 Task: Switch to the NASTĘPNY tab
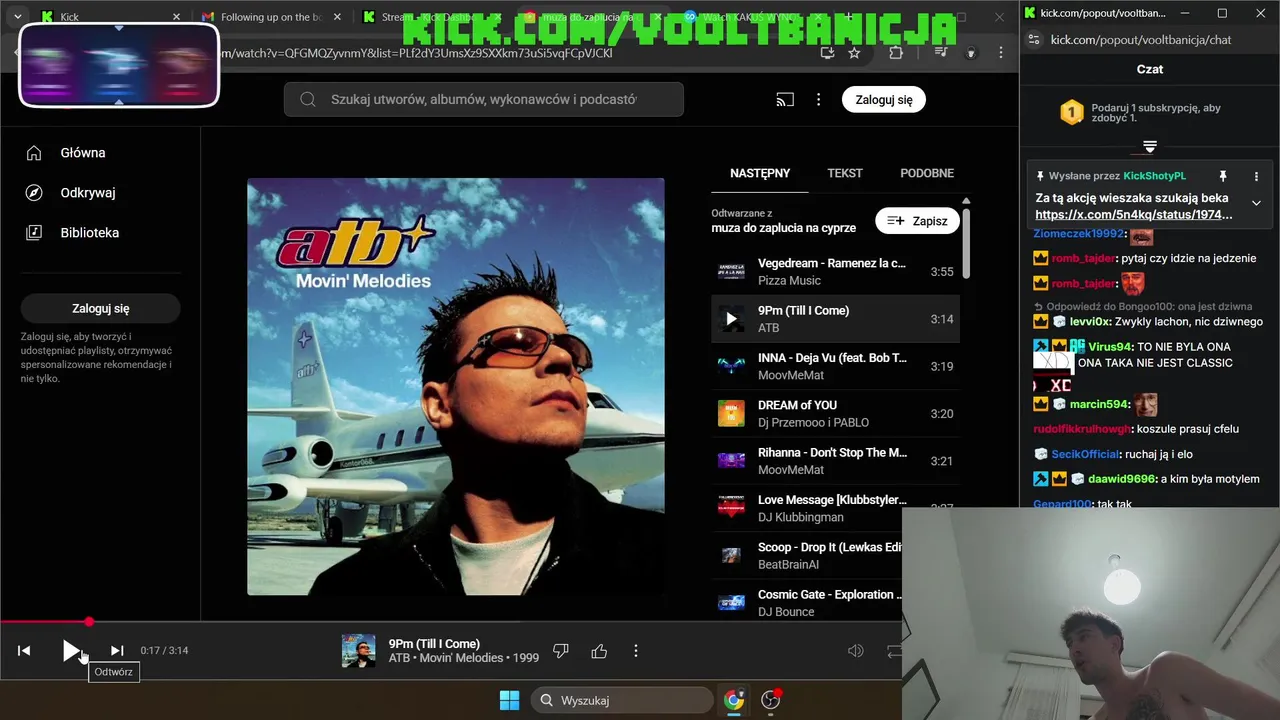[760, 173]
